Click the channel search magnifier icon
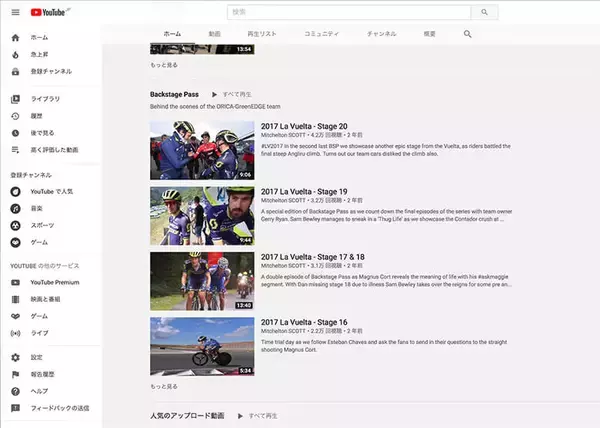This screenshot has width=600, height=428. click(x=467, y=34)
